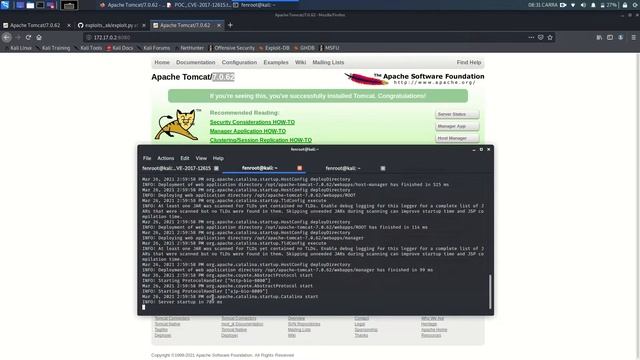Screen dimensions: 640x360
Task: Switch to exploit.py GitHub tab
Action: [108, 25]
